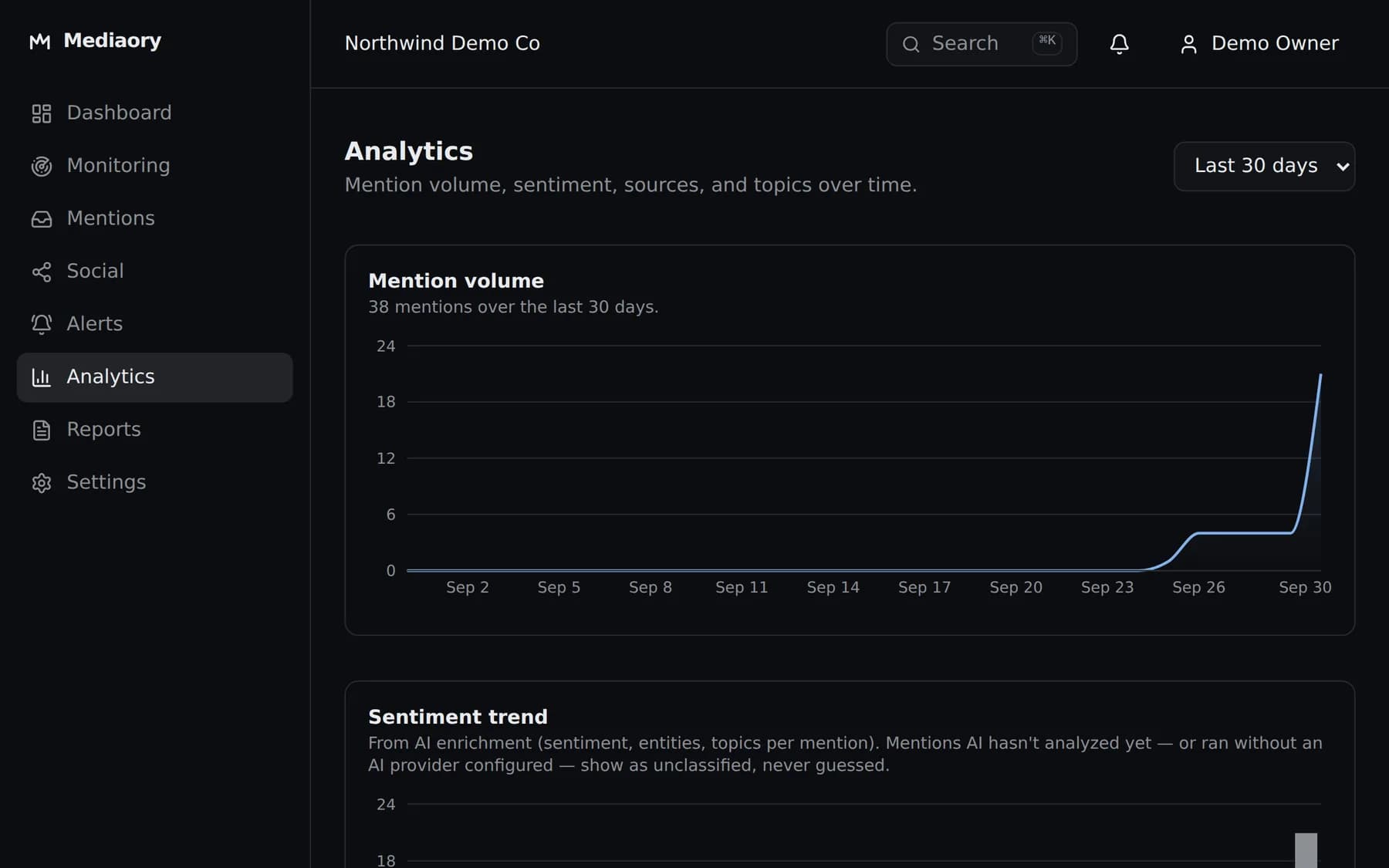Click the Dashboard grid icon

tap(42, 113)
